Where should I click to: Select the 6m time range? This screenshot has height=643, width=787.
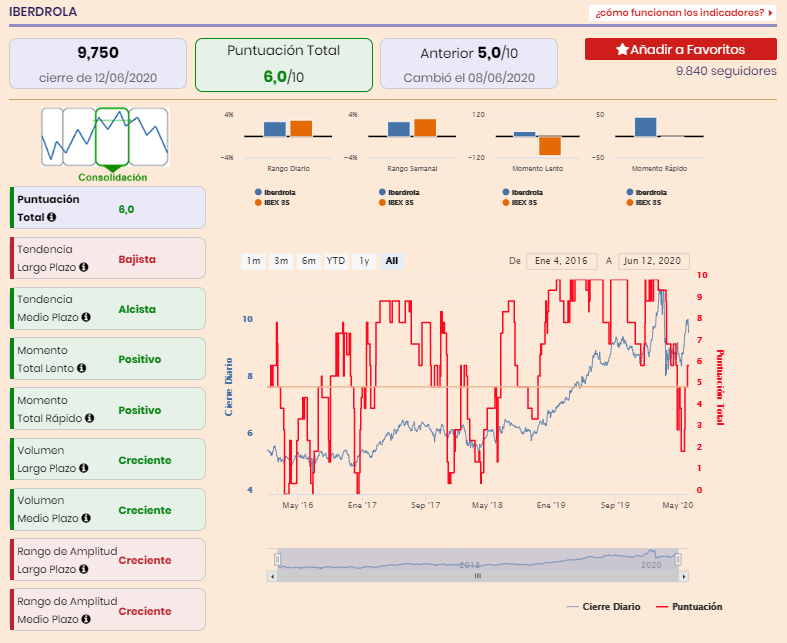pyautogui.click(x=309, y=261)
